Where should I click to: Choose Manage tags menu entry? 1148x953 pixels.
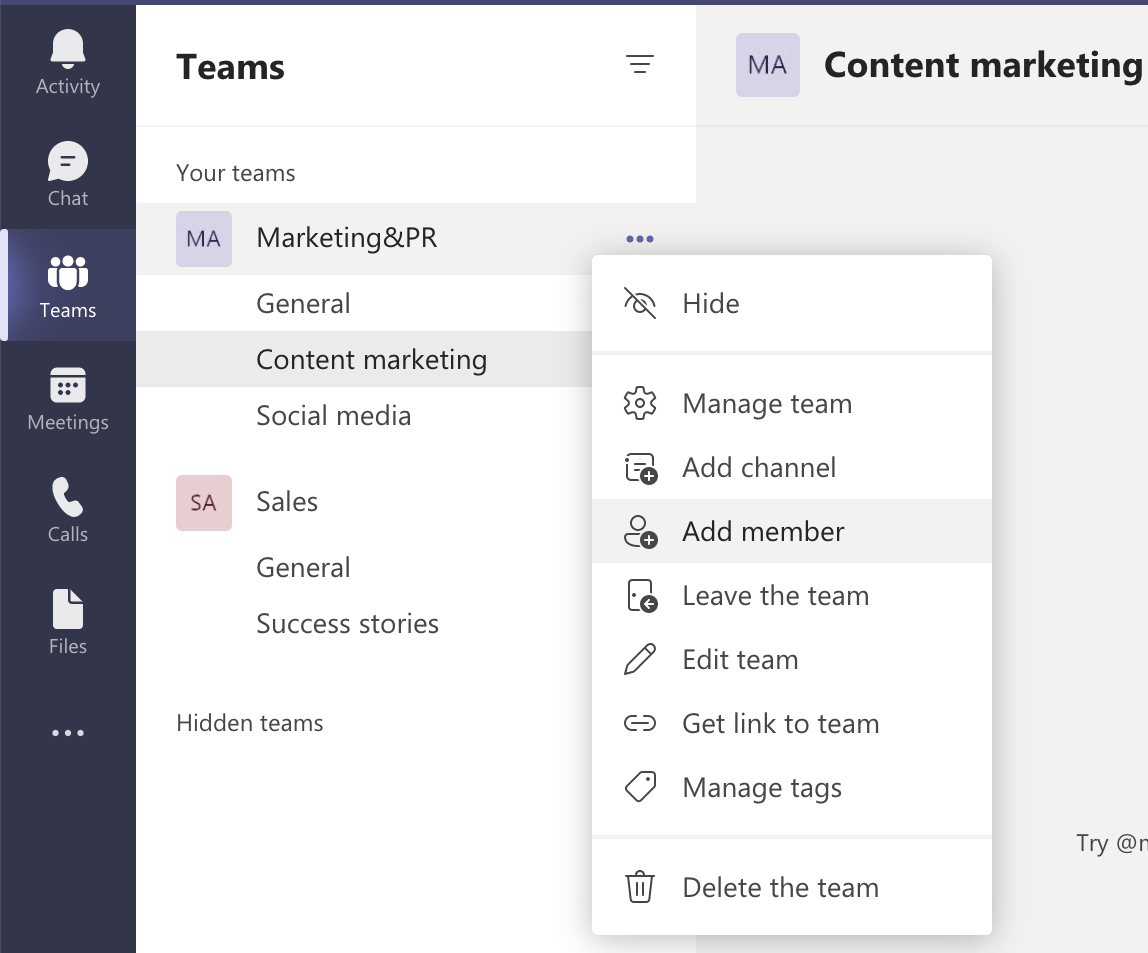coord(791,788)
